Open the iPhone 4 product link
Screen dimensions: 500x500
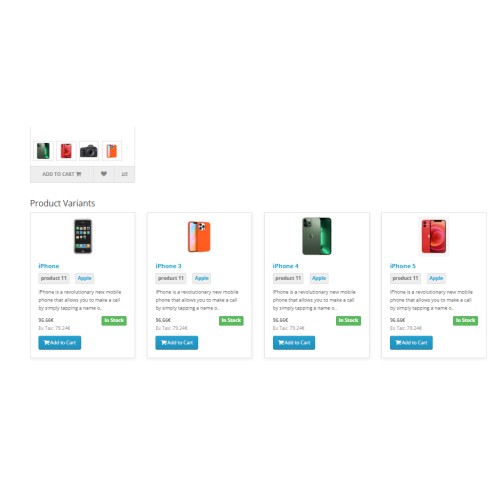click(x=285, y=266)
